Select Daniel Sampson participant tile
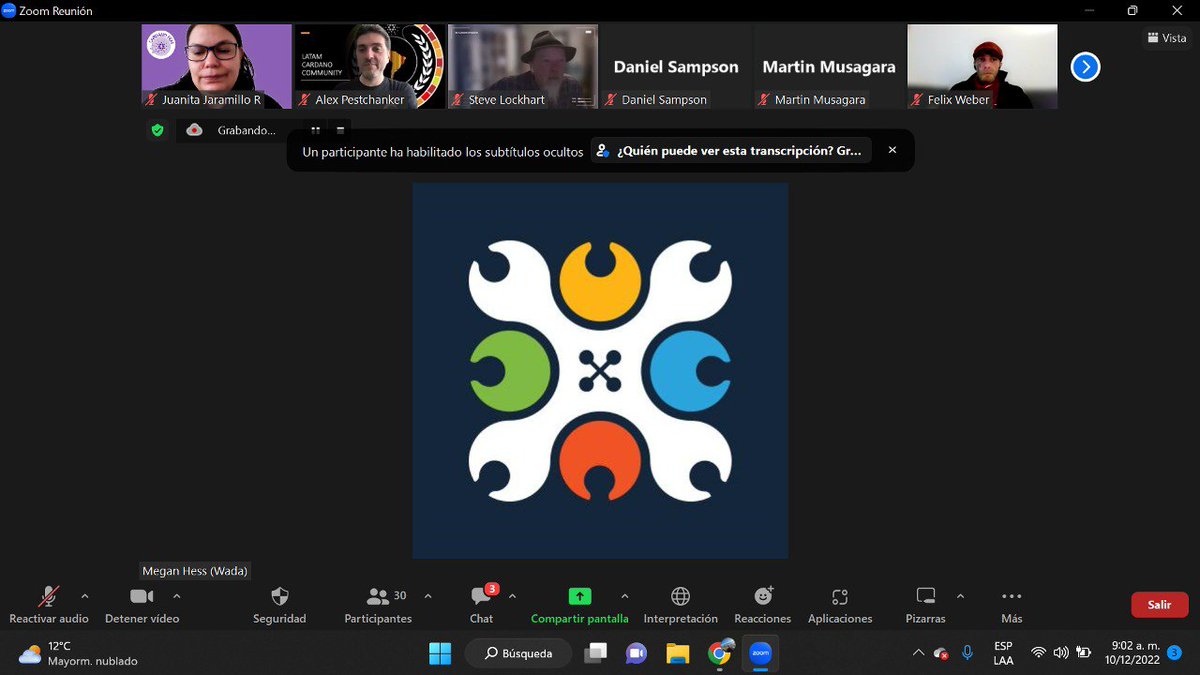Screen dimensions: 1200x675 676,67
